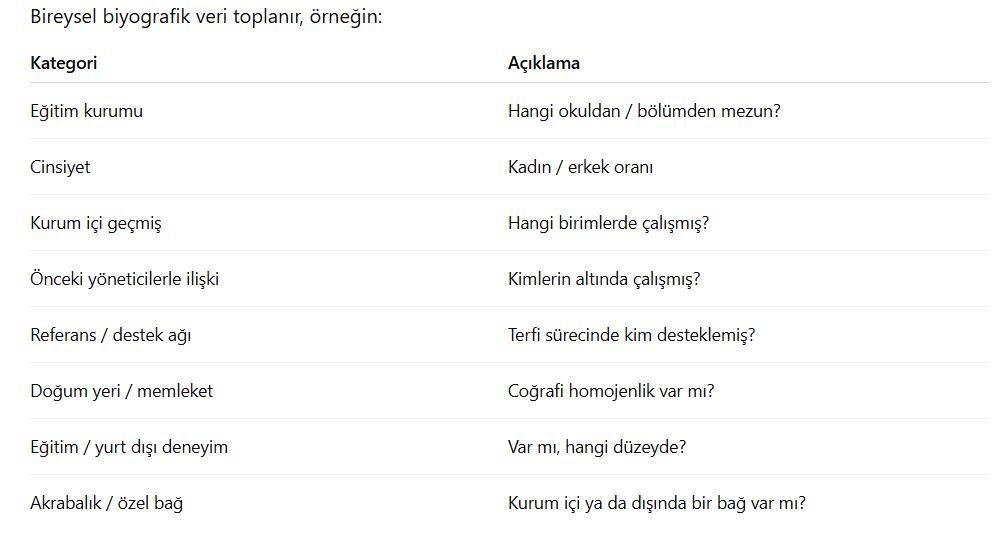
Task: Click Var mı, hangi düzeyde? text
Action: click(x=597, y=447)
